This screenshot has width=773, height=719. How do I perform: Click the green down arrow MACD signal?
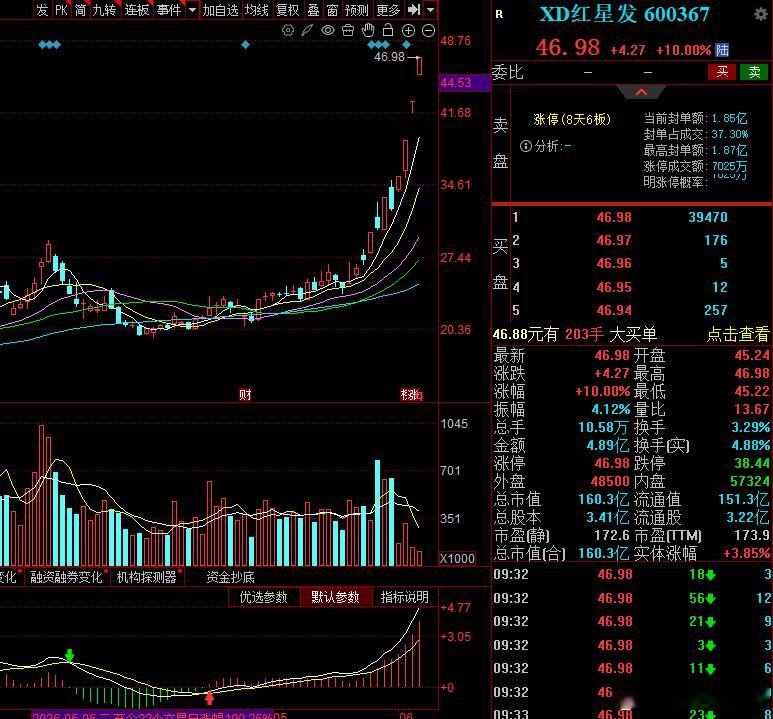70,655
